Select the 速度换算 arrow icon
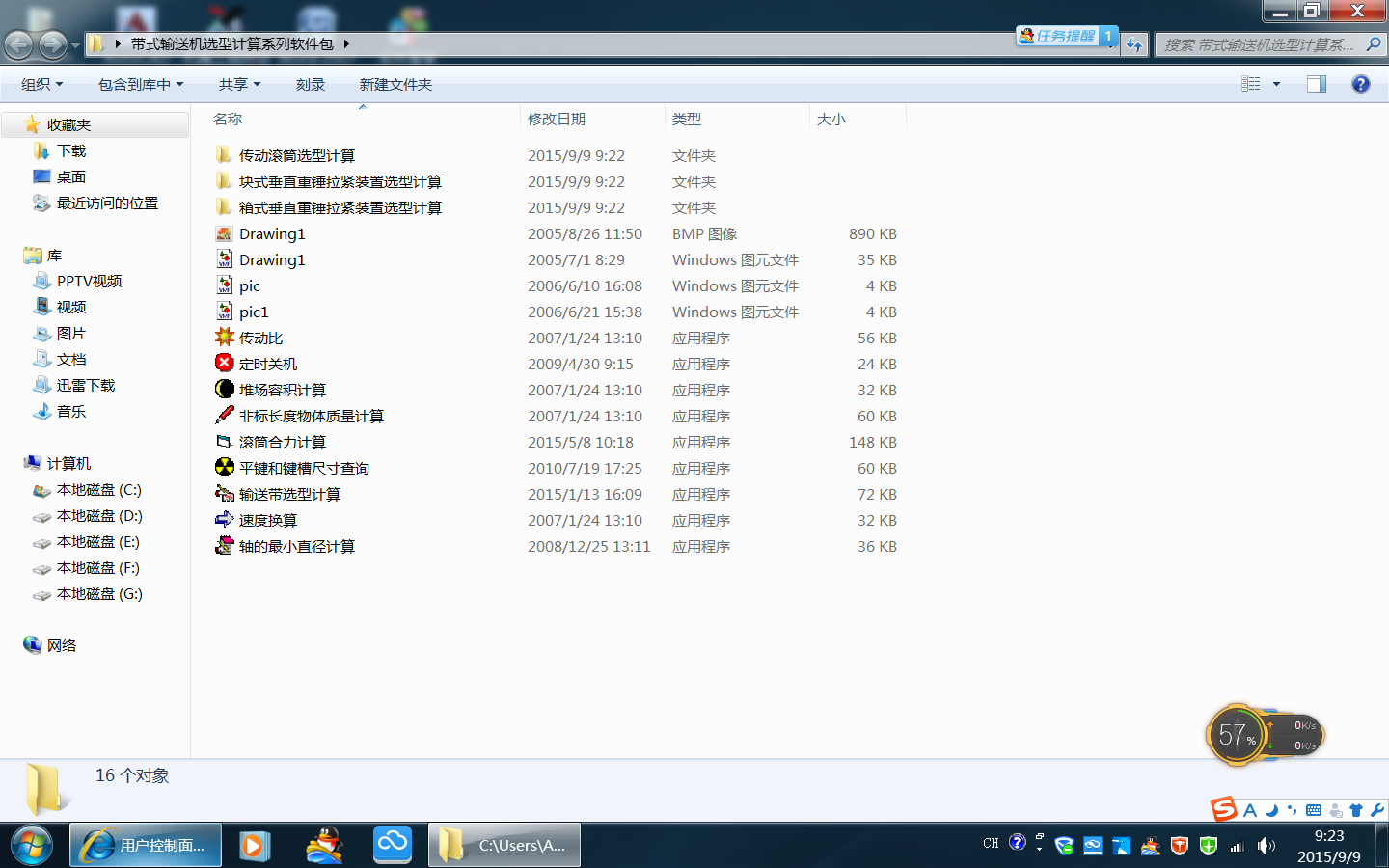1389x868 pixels. [225, 520]
